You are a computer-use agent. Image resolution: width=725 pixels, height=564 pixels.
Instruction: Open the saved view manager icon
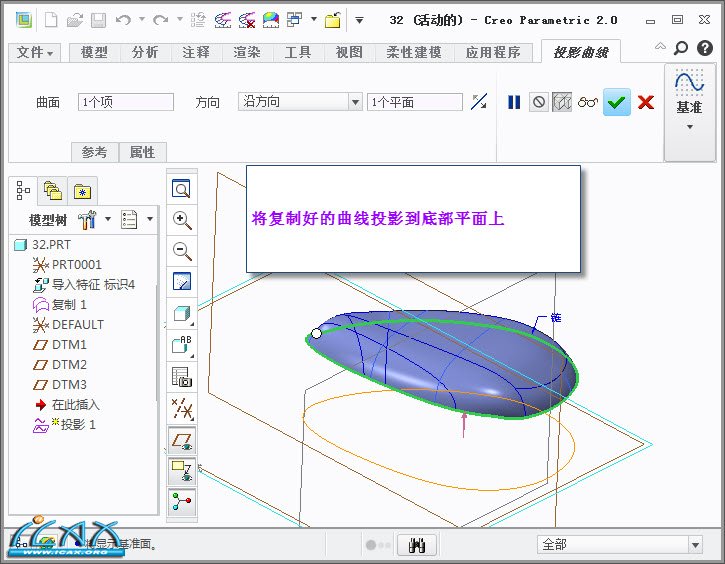[x=182, y=376]
